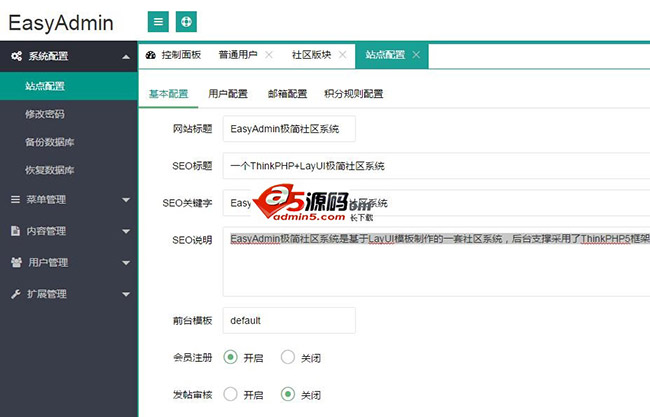Click the 内容管理 sidebar label
Screen dimensions: 650x417
(x=46, y=231)
